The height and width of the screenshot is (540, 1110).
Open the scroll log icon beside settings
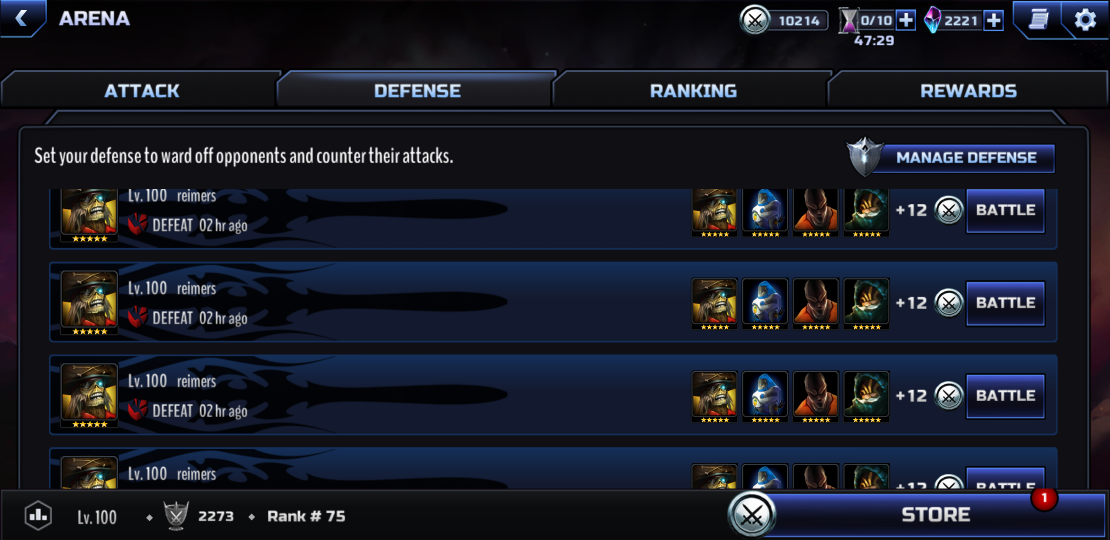[x=1039, y=20]
